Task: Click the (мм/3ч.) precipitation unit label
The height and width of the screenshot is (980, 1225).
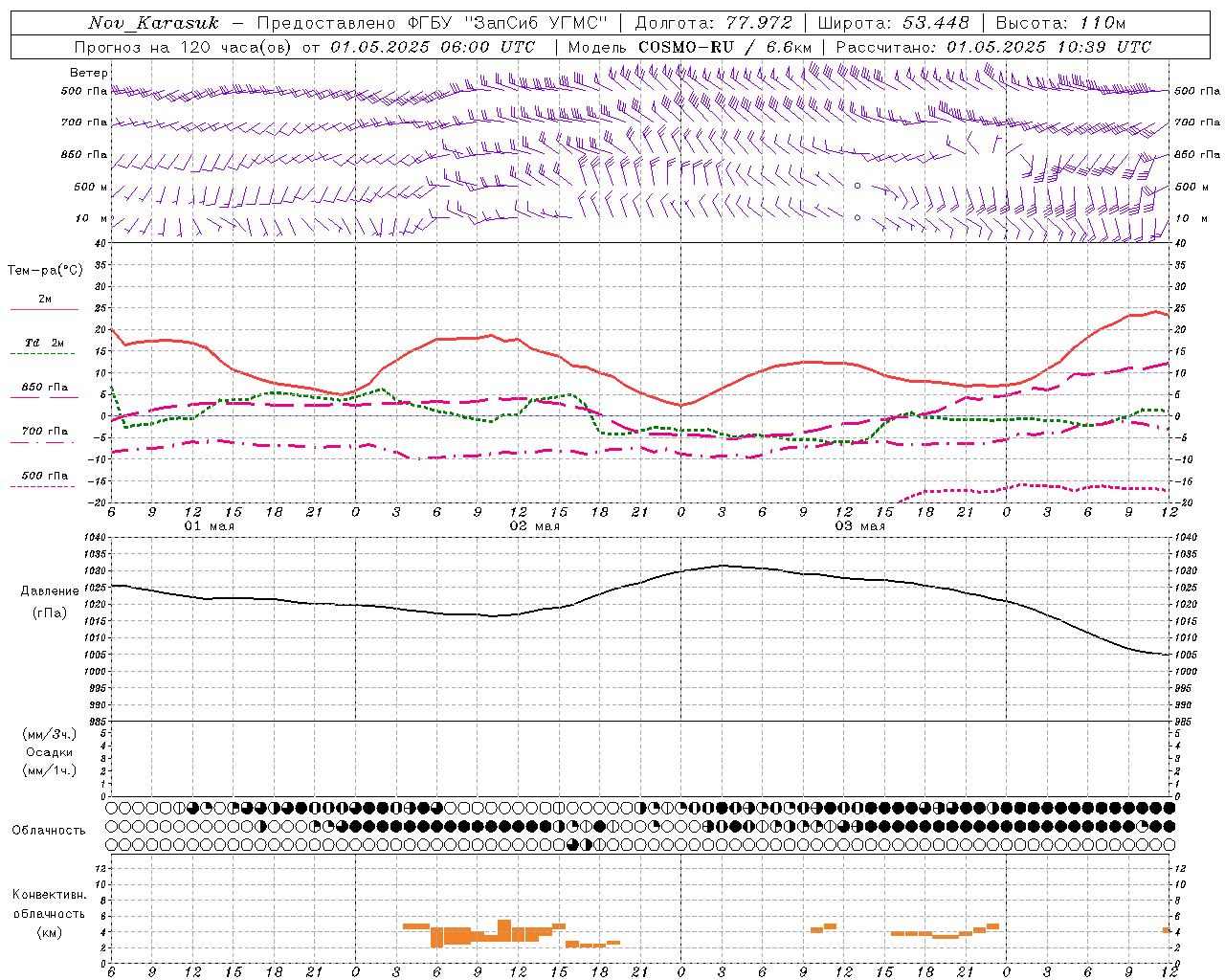Action: click(x=50, y=734)
